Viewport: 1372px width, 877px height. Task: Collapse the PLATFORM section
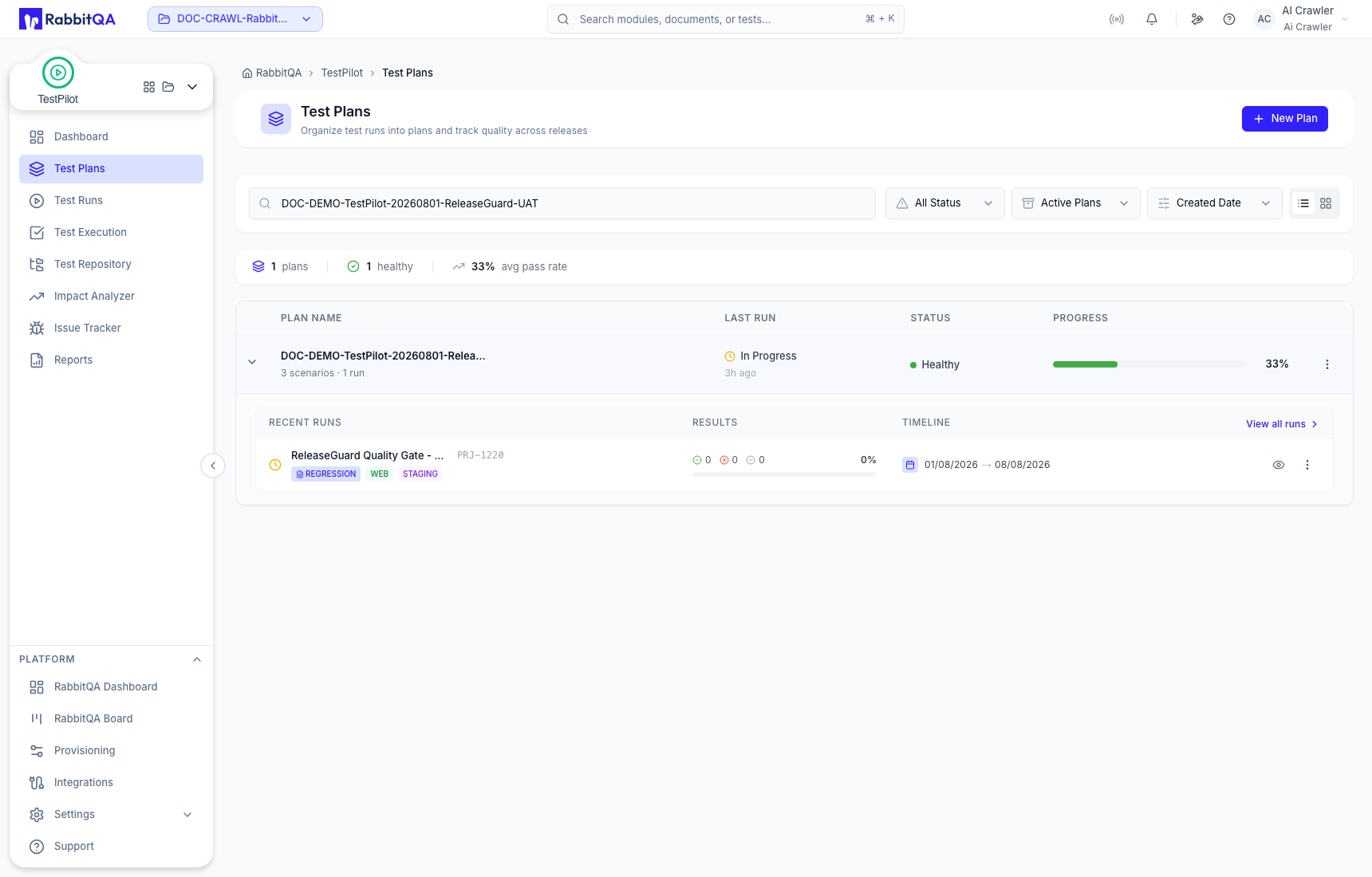[x=197, y=659]
